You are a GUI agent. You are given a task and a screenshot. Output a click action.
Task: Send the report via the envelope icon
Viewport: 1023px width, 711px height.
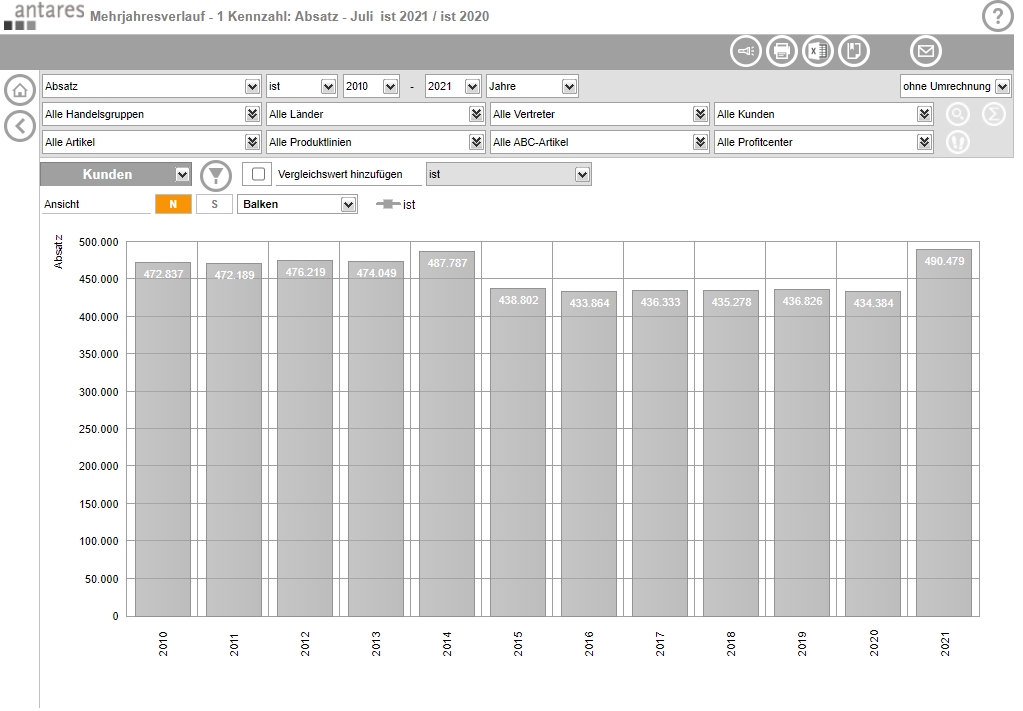(x=925, y=51)
